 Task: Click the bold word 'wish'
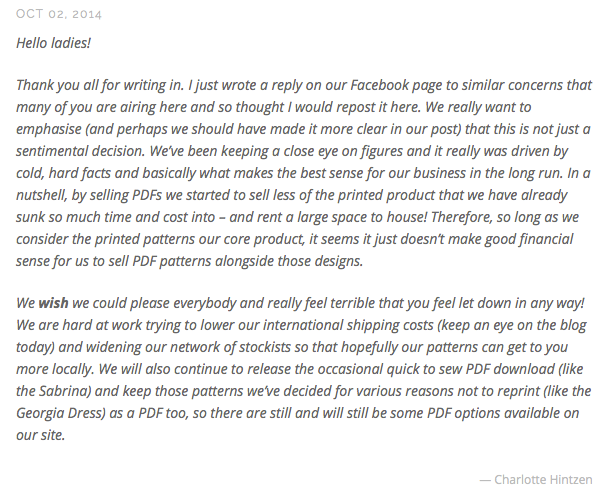pyautogui.click(x=54, y=301)
